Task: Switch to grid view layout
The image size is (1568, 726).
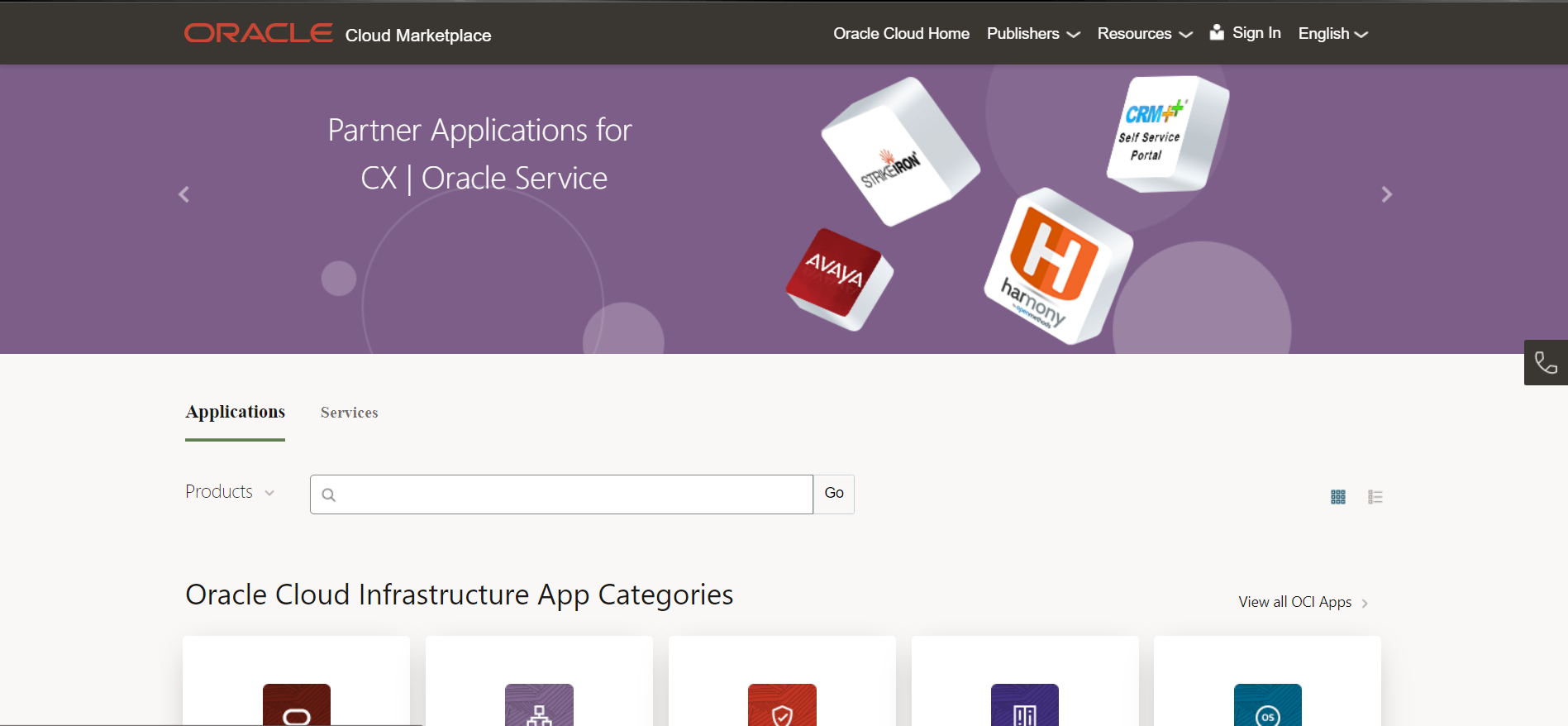Action: (1338, 497)
